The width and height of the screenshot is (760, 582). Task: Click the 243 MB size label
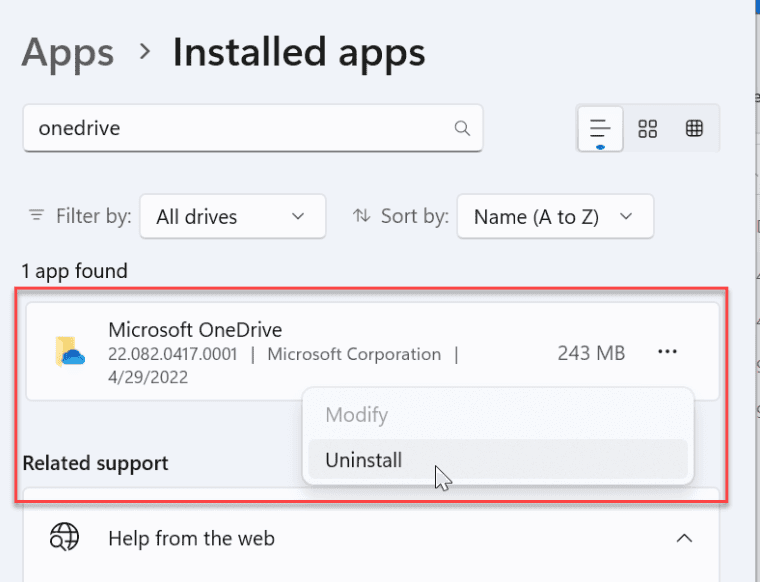pyautogui.click(x=591, y=352)
